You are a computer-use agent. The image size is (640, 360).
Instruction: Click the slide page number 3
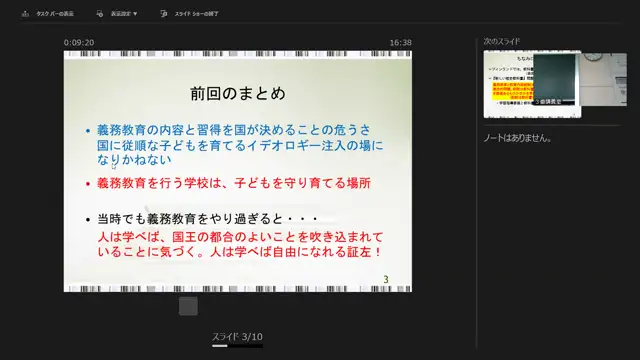[386, 280]
